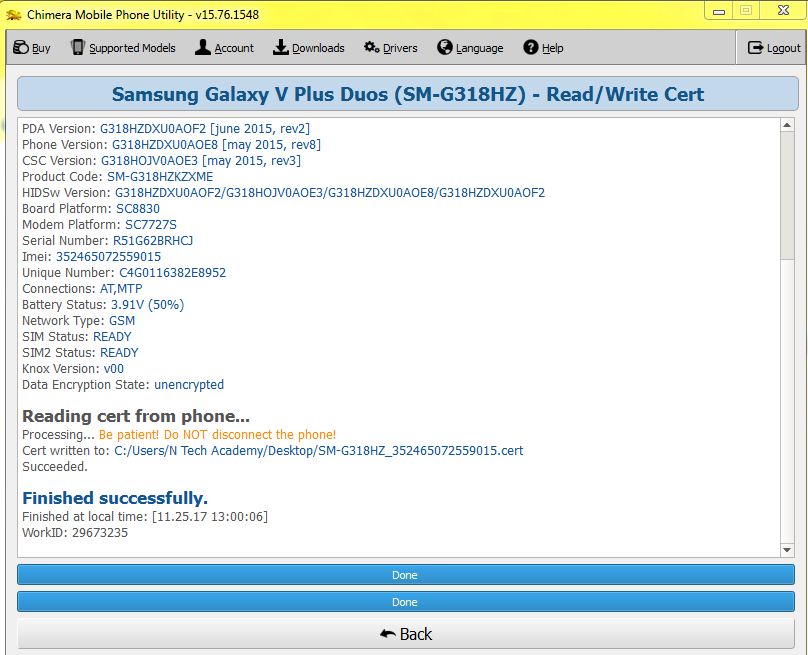Image resolution: width=808 pixels, height=655 pixels.
Task: Click the Finished successfully heading
Action: [x=115, y=498]
